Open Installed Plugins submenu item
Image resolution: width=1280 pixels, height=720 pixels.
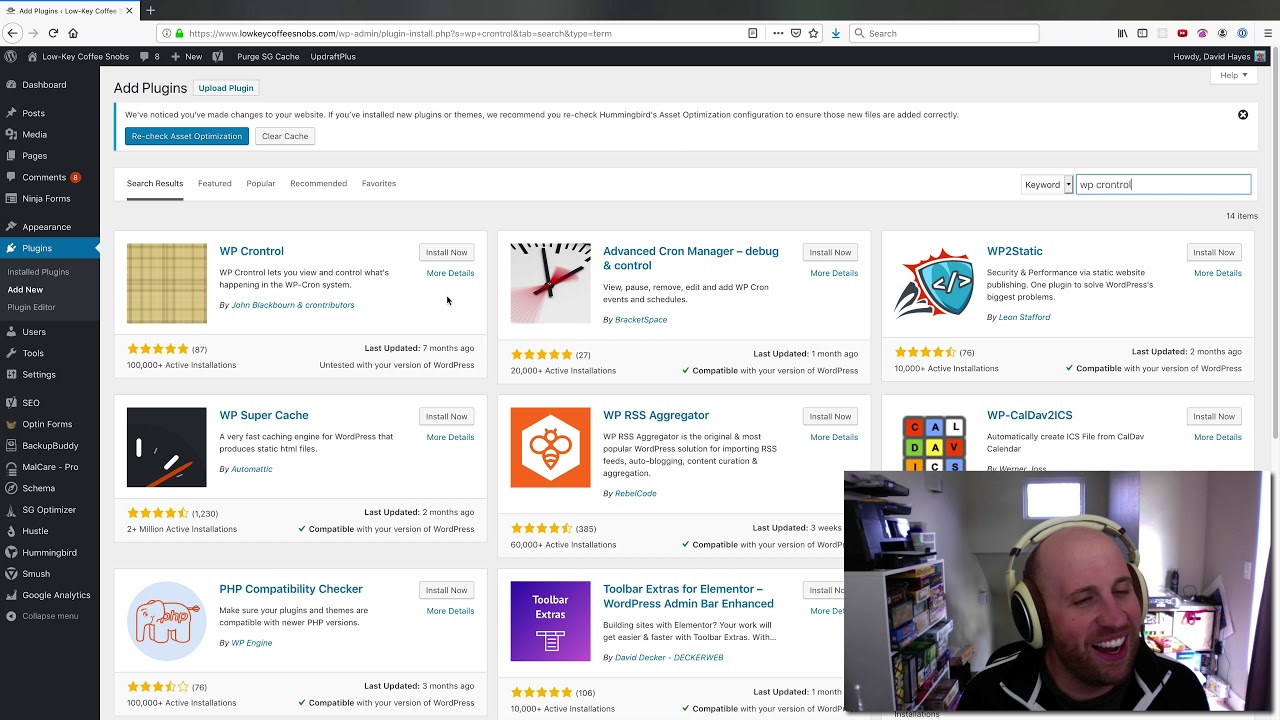point(38,272)
